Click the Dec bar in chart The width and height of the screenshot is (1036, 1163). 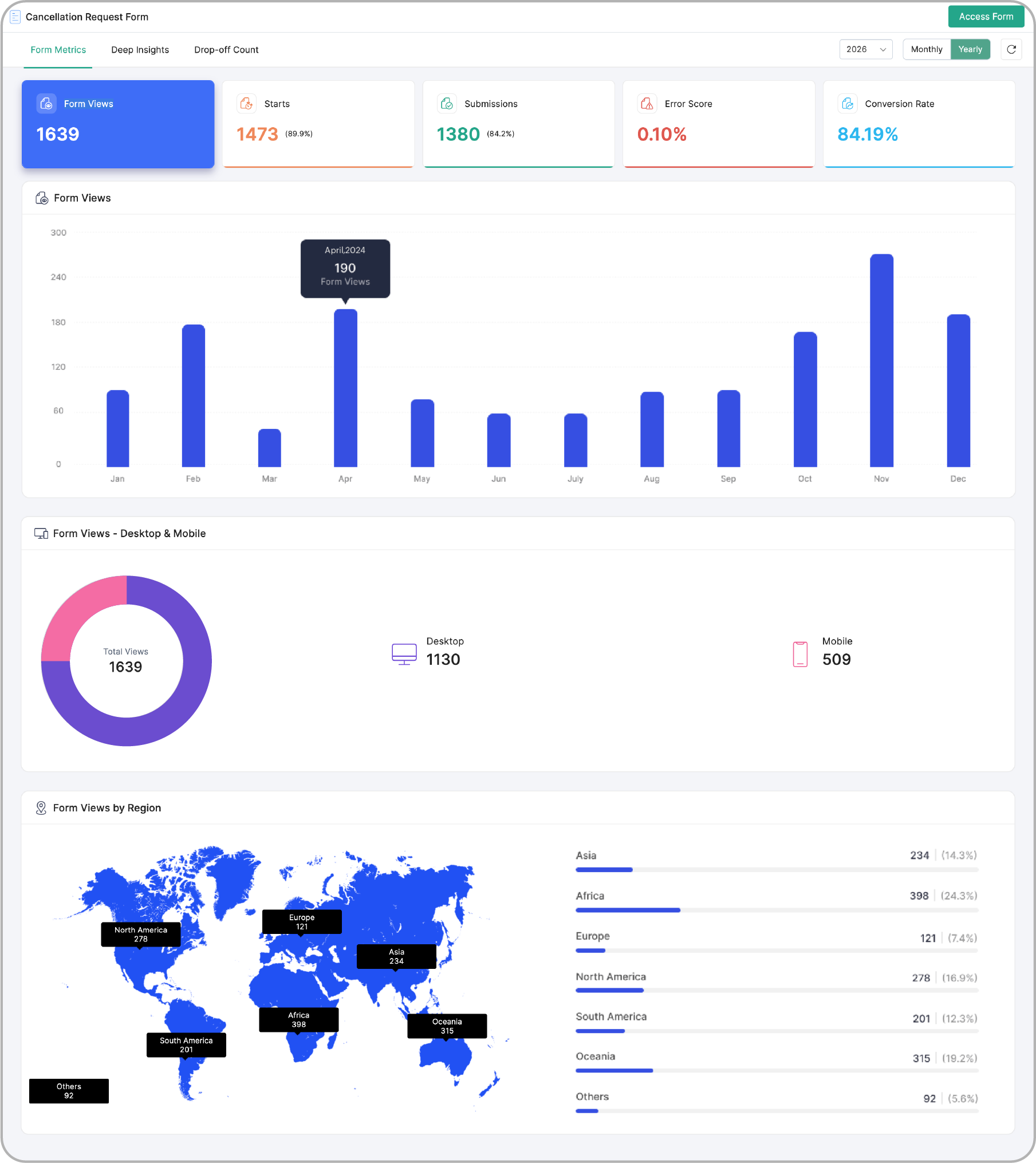pyautogui.click(x=959, y=391)
